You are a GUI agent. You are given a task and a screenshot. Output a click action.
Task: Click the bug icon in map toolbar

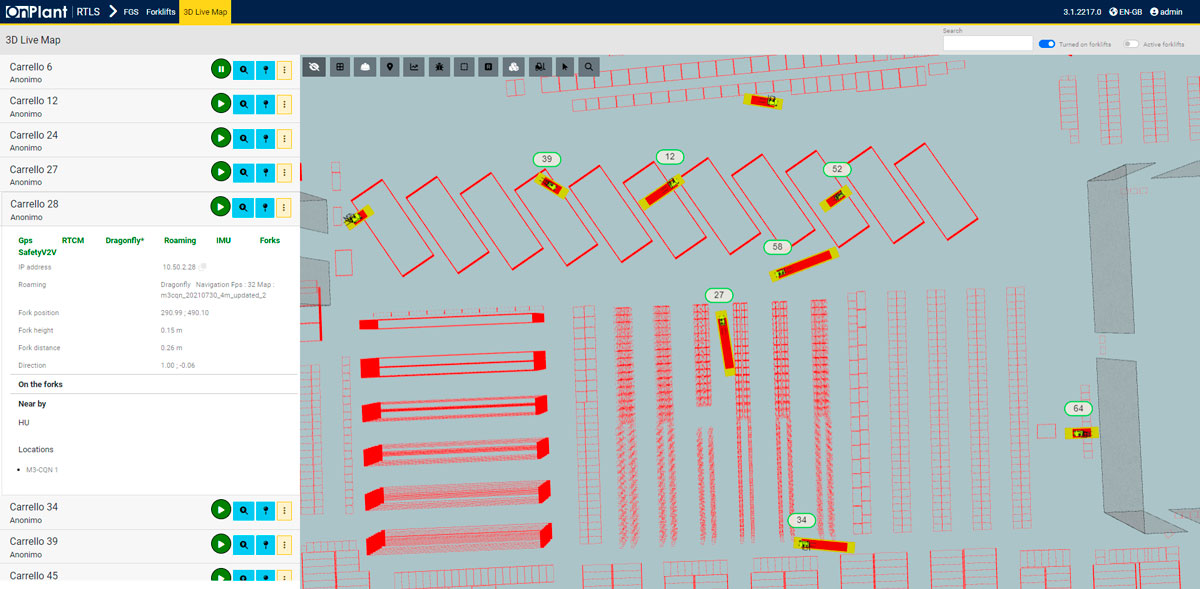[439, 67]
